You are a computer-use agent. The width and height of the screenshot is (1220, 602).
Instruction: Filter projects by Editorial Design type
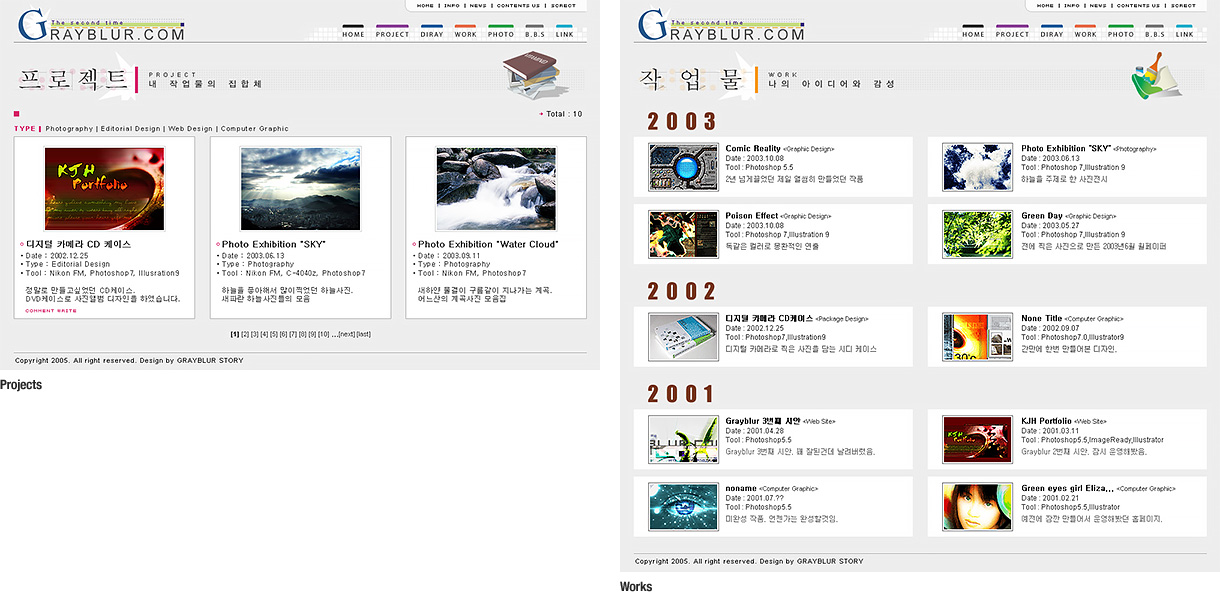(x=130, y=129)
